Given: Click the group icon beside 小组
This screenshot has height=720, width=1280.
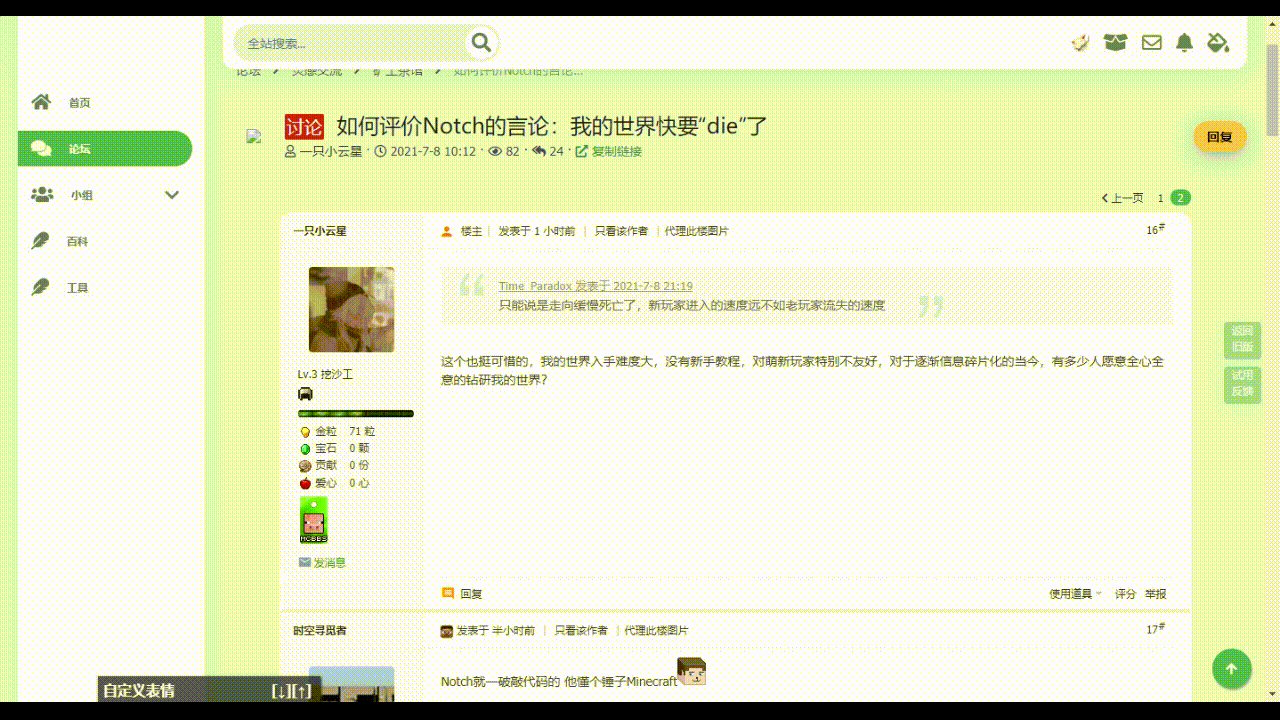Looking at the screenshot, I should click(x=42, y=195).
